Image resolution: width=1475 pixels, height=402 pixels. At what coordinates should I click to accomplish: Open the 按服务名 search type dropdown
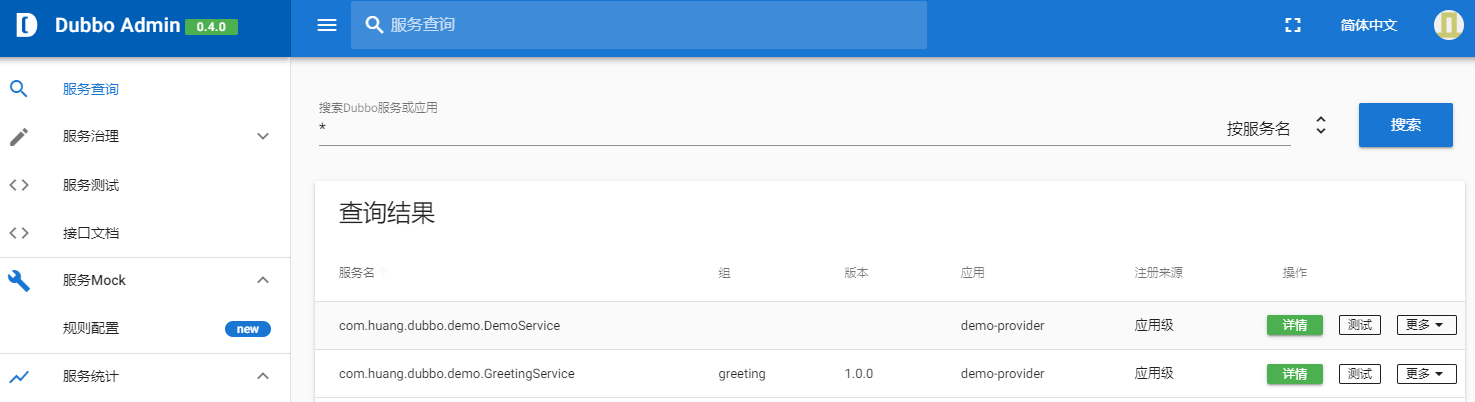pos(1321,126)
